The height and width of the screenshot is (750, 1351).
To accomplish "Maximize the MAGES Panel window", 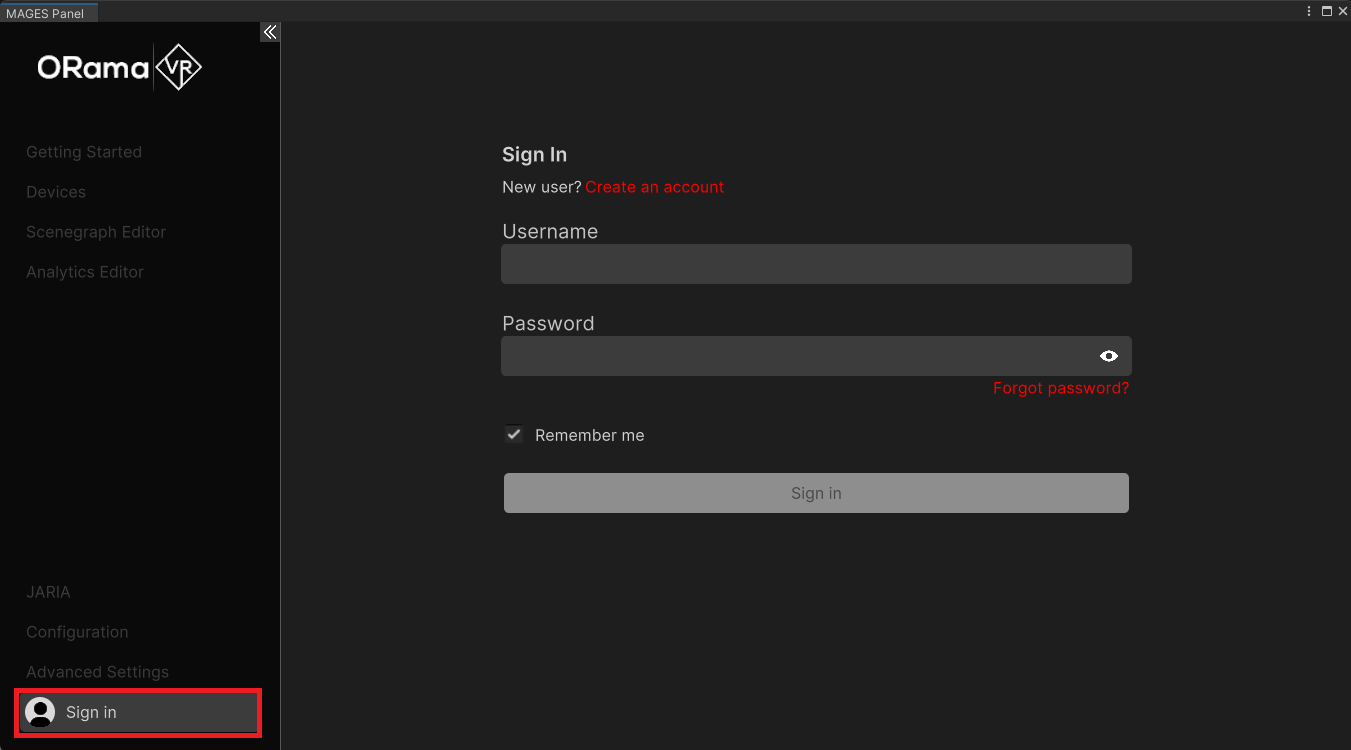I will [1327, 11].
